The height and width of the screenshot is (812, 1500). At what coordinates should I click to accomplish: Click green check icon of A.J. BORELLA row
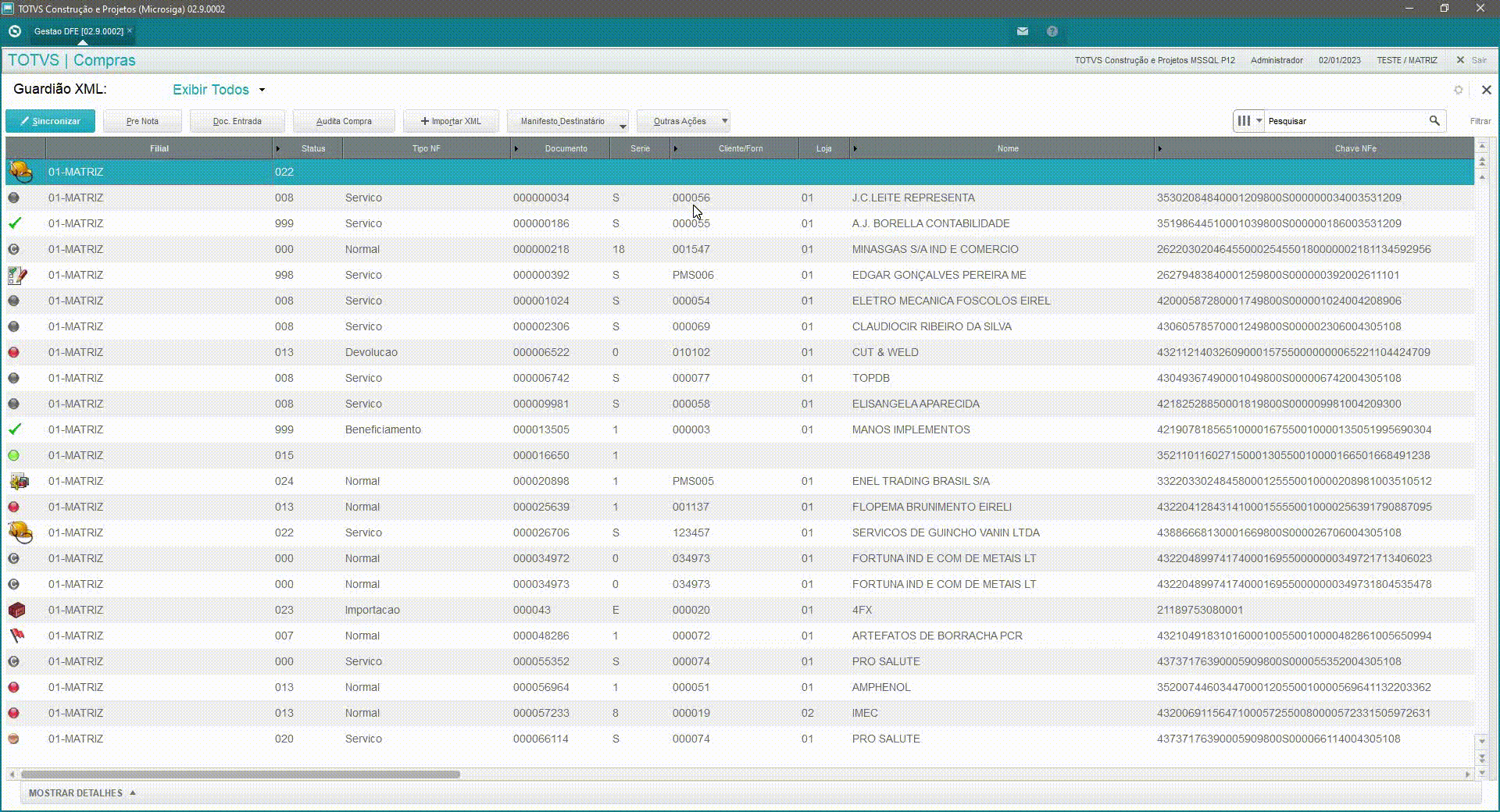point(14,223)
